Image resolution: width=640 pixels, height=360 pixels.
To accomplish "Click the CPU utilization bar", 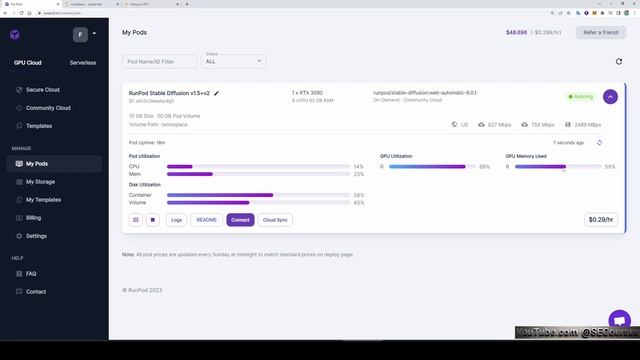I will pos(258,167).
